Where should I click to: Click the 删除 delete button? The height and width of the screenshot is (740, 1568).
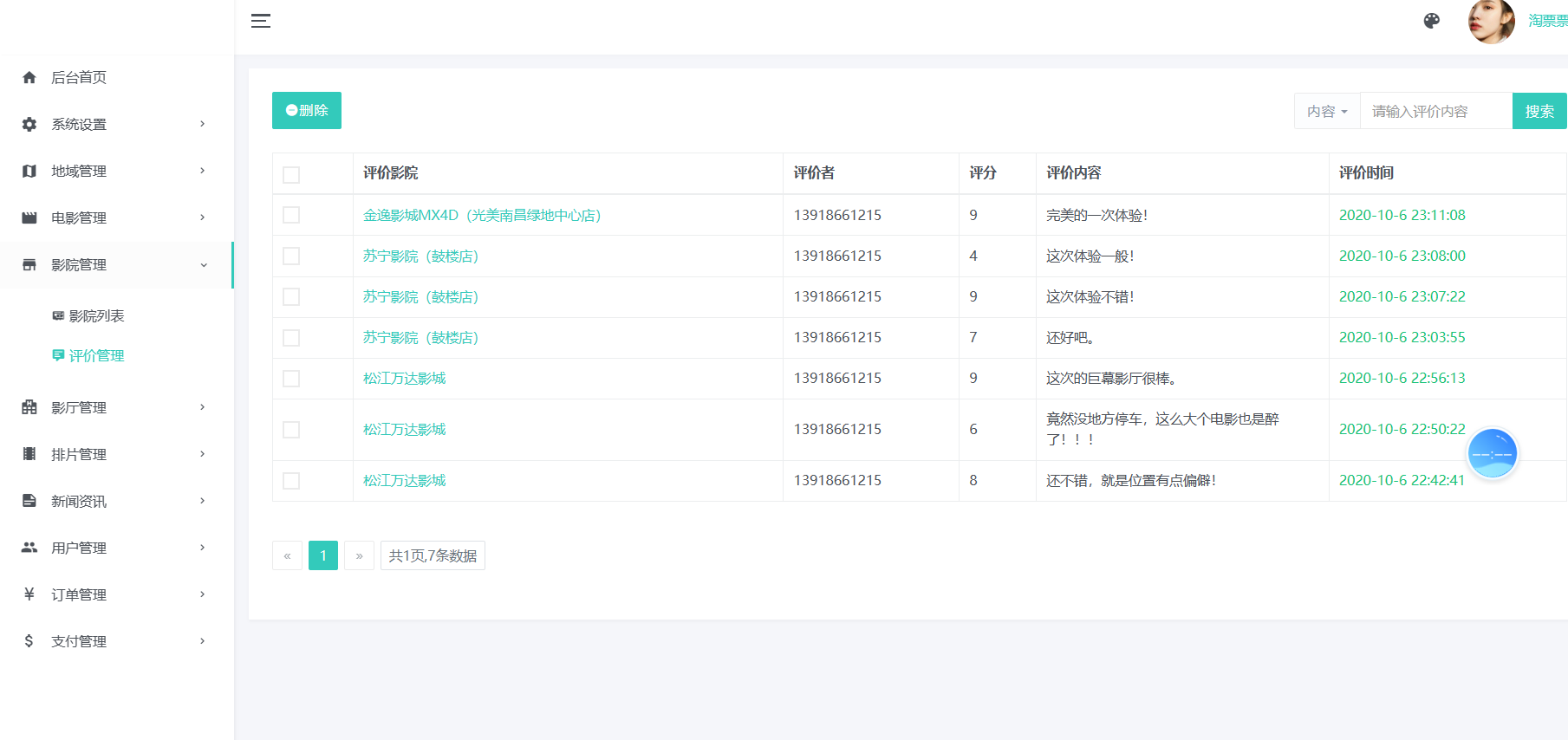click(x=307, y=111)
